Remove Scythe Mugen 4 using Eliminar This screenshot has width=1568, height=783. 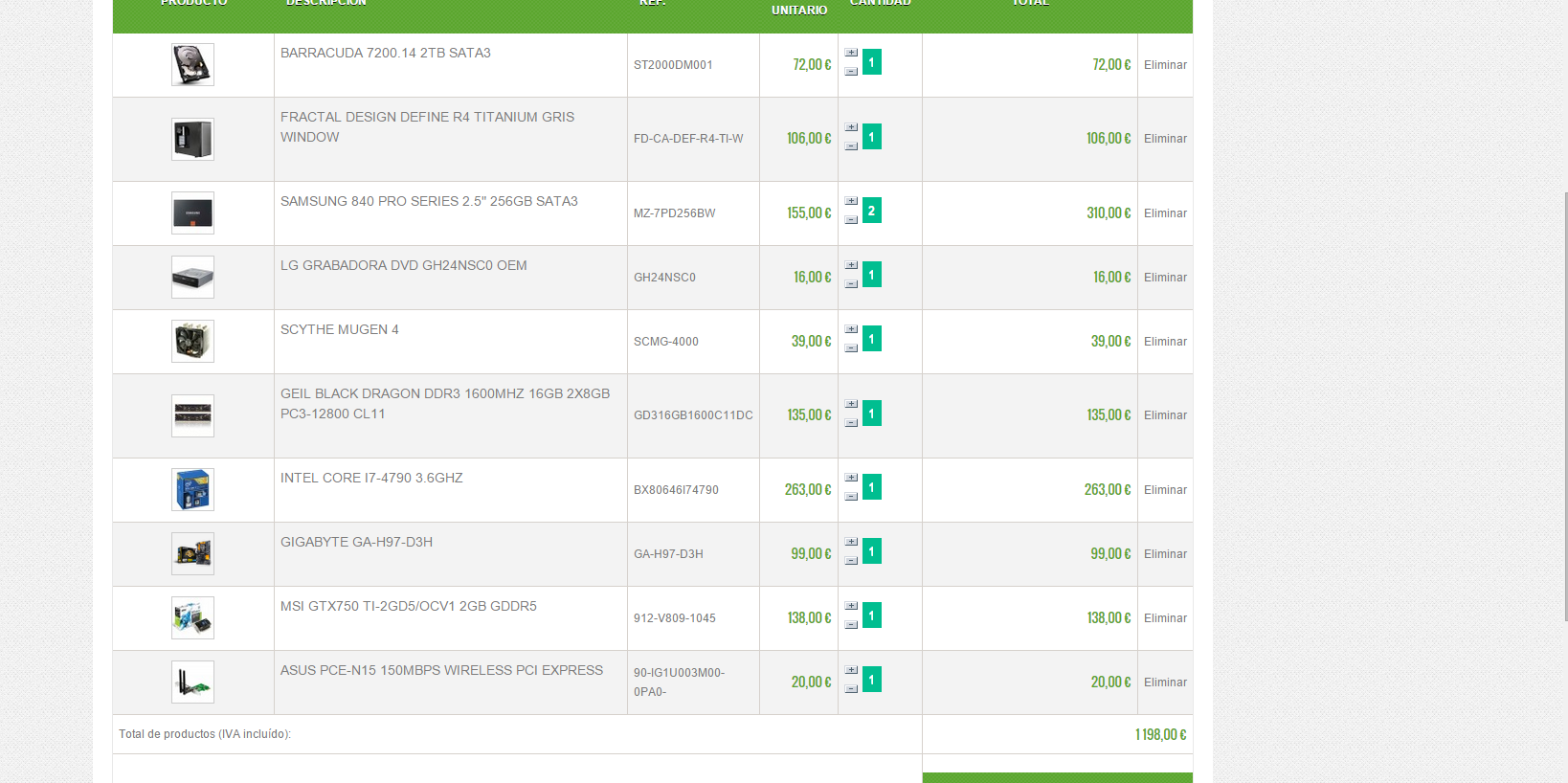1165,342
